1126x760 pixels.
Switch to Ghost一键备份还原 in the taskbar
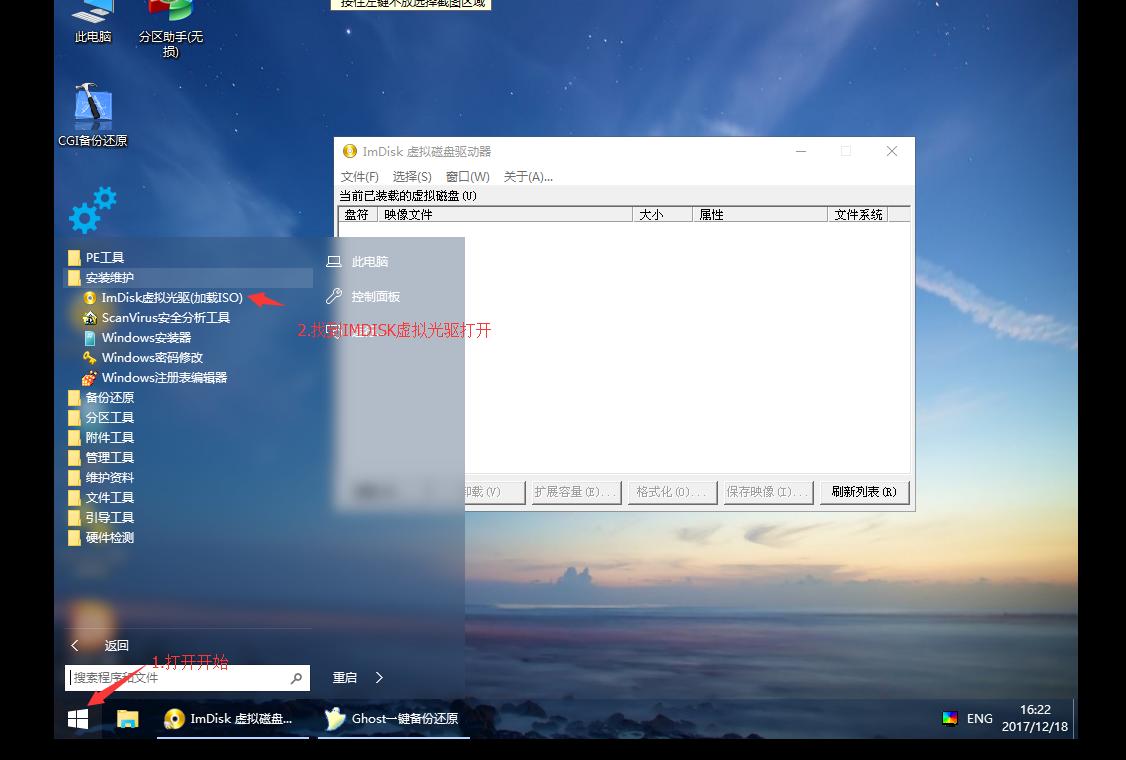pyautogui.click(x=392, y=719)
